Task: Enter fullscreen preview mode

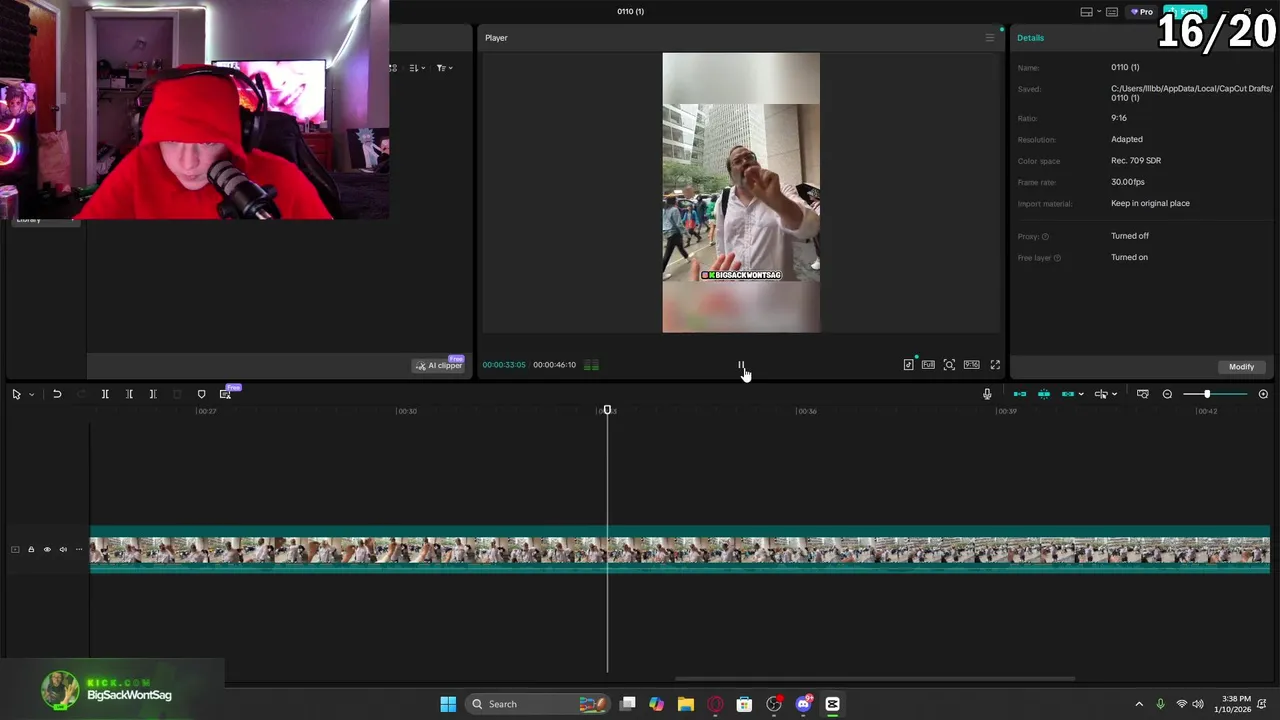Action: click(995, 365)
